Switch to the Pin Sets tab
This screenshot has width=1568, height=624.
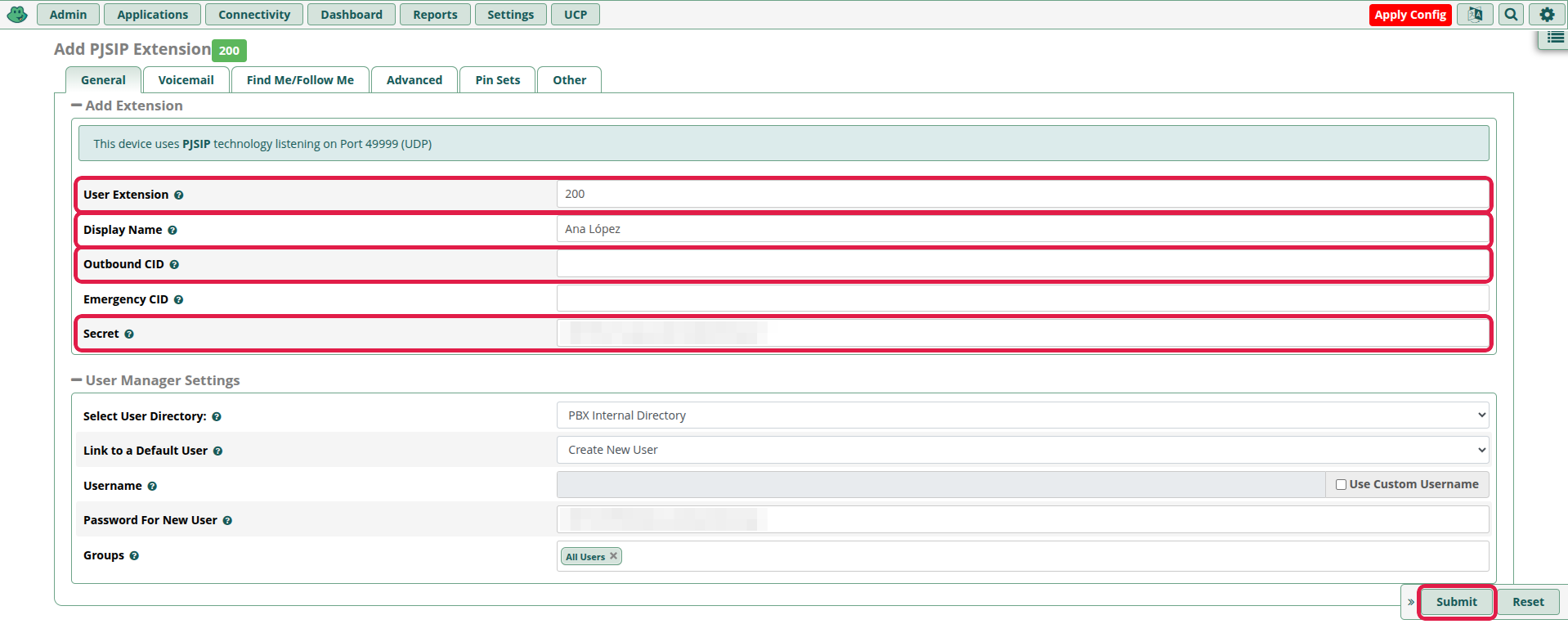498,80
